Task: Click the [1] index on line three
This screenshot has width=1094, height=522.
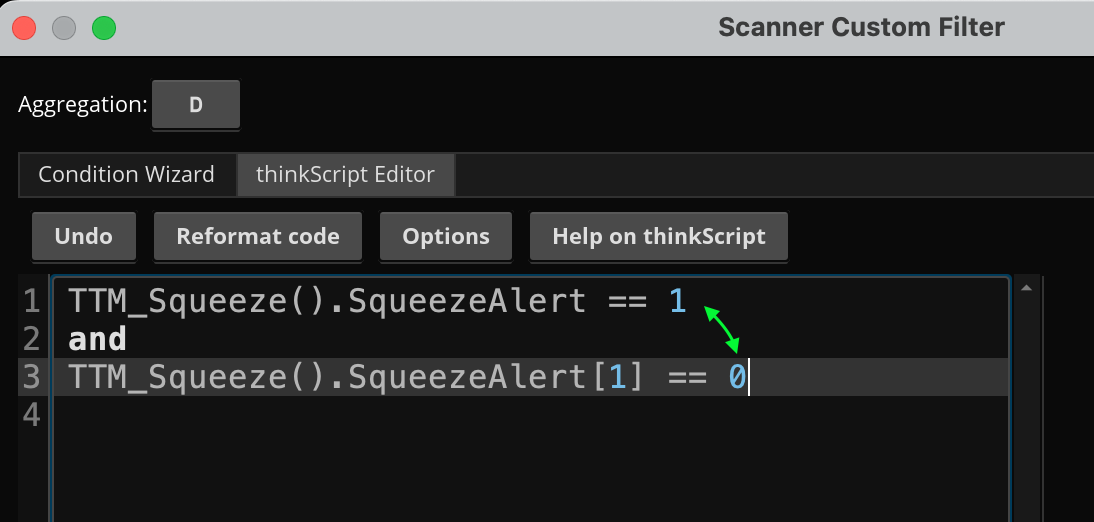Action: 620,378
